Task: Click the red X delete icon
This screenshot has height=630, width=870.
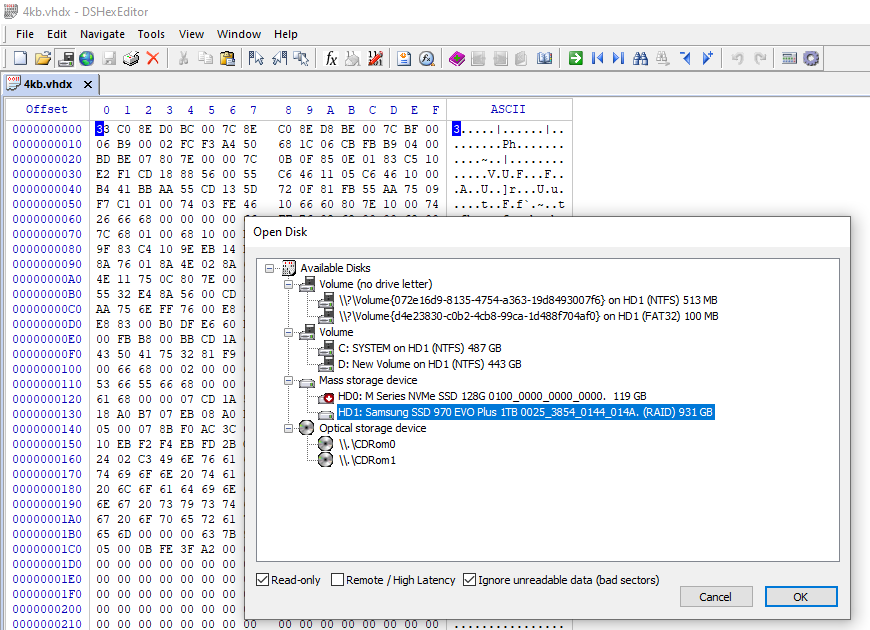Action: click(153, 58)
